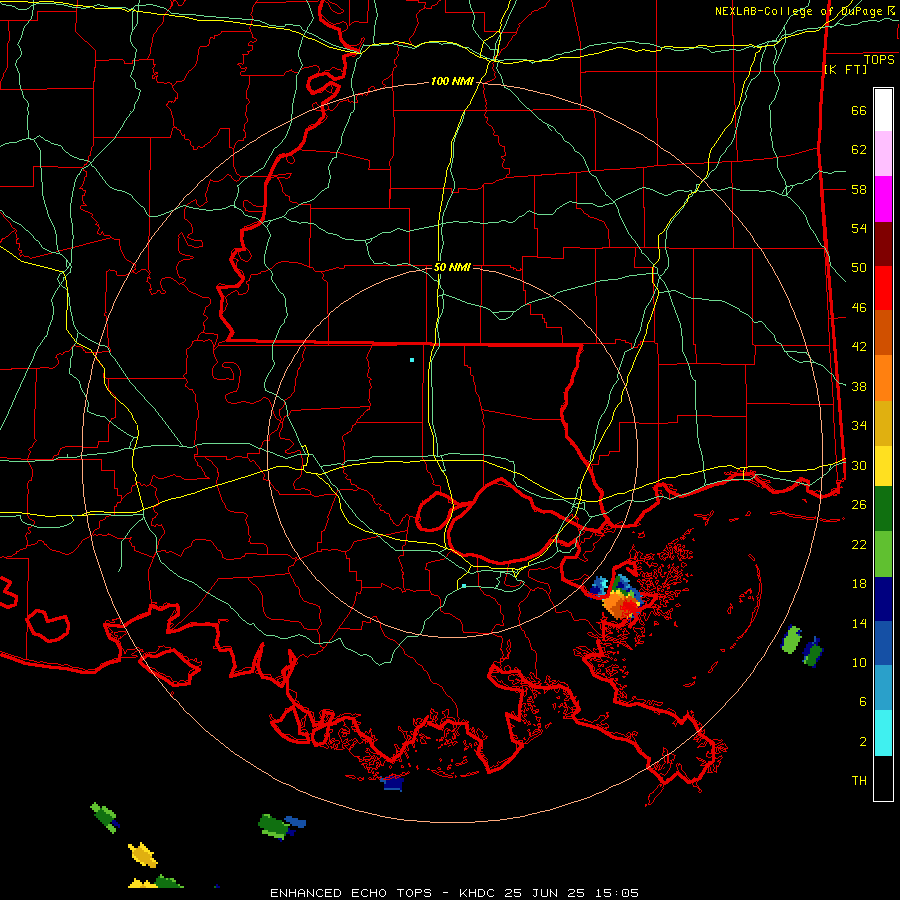Click the legend value 54

[x=859, y=228]
